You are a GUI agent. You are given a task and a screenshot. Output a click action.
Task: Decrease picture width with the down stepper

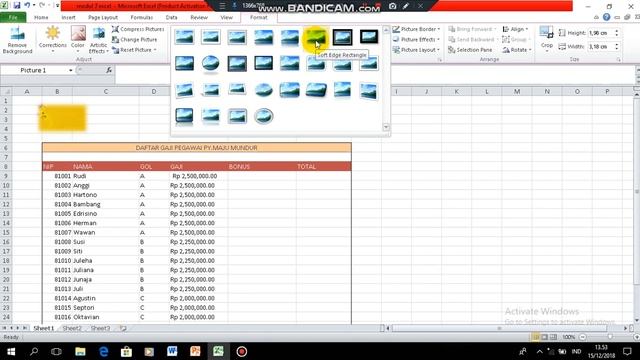tap(617, 49)
